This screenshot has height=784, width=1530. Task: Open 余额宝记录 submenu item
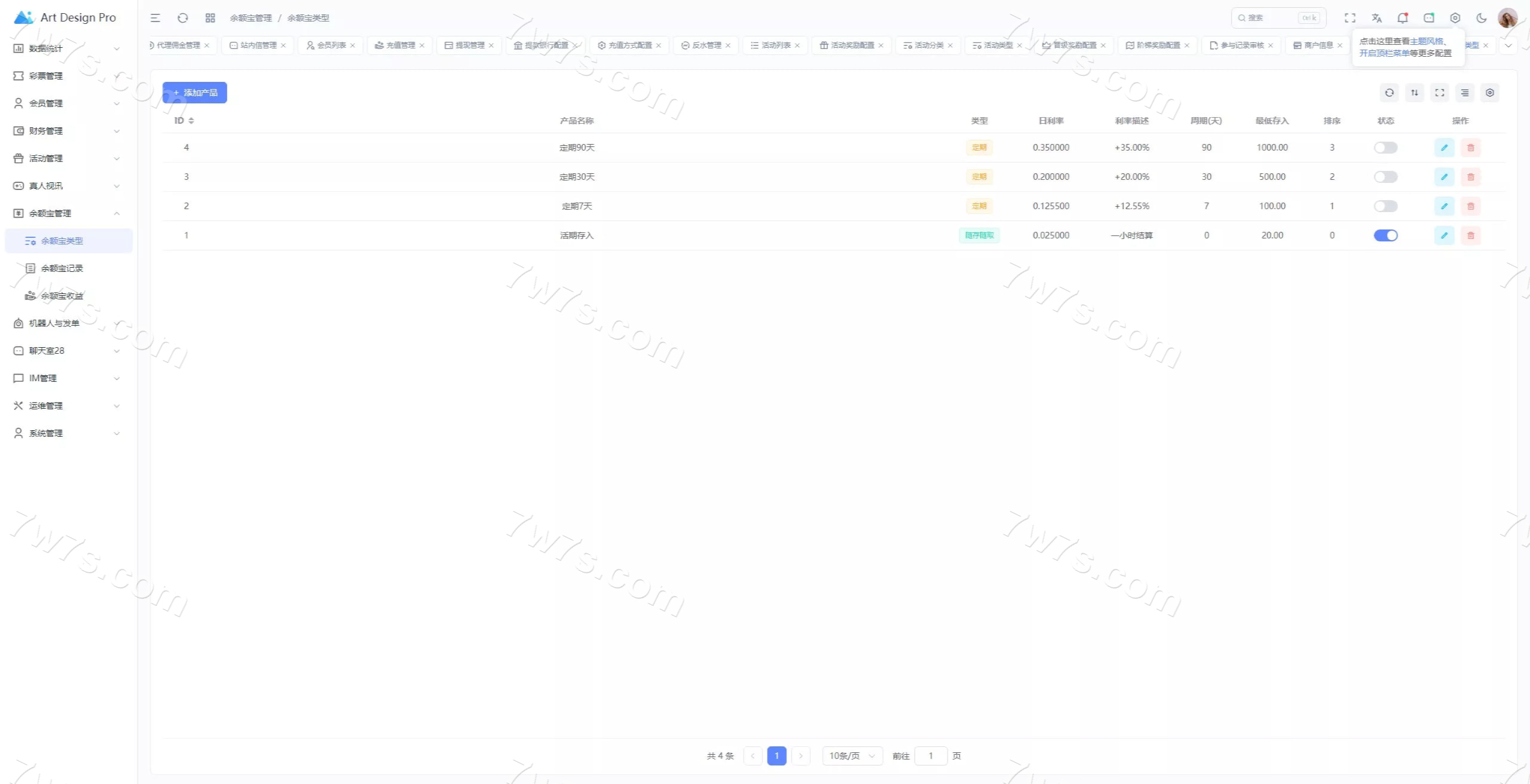(62, 268)
